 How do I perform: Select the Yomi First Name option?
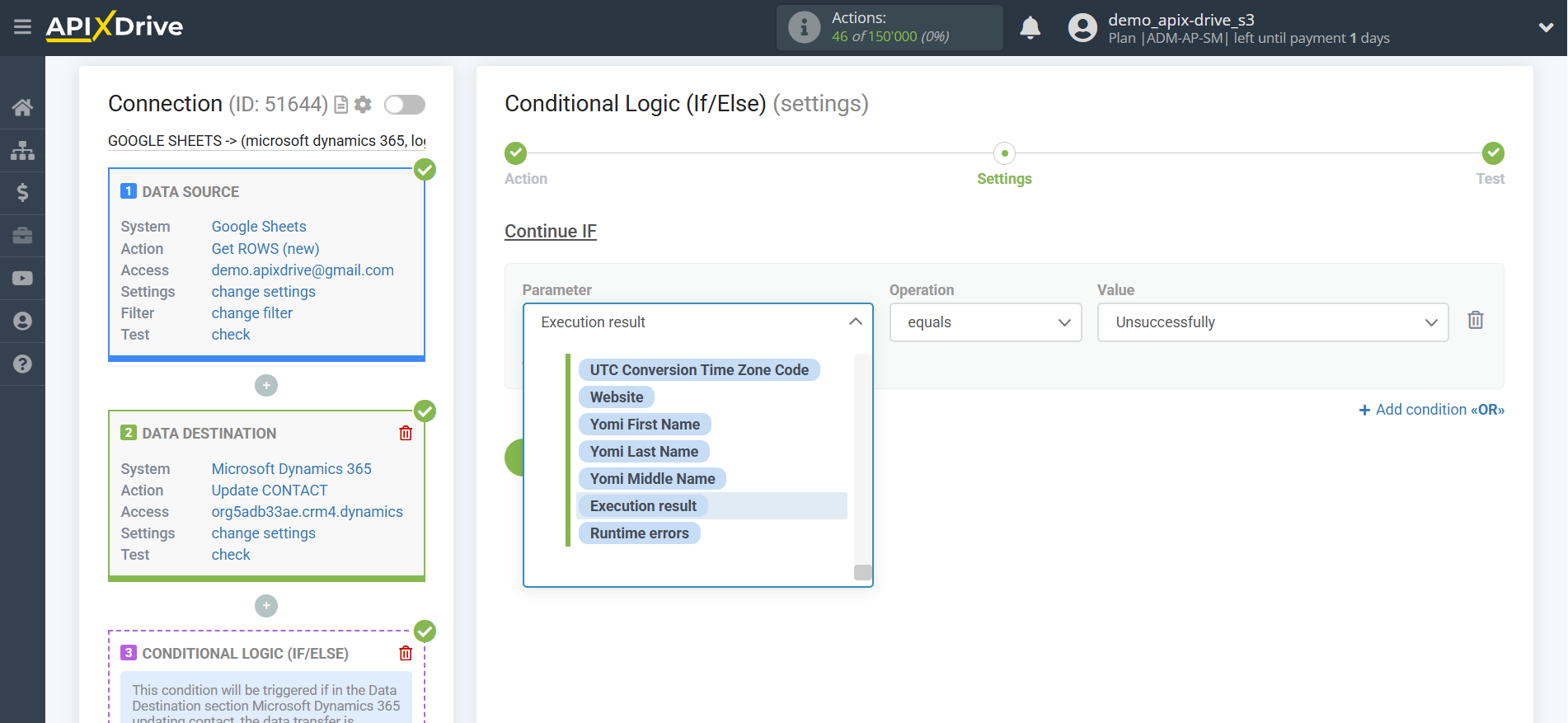(x=645, y=425)
